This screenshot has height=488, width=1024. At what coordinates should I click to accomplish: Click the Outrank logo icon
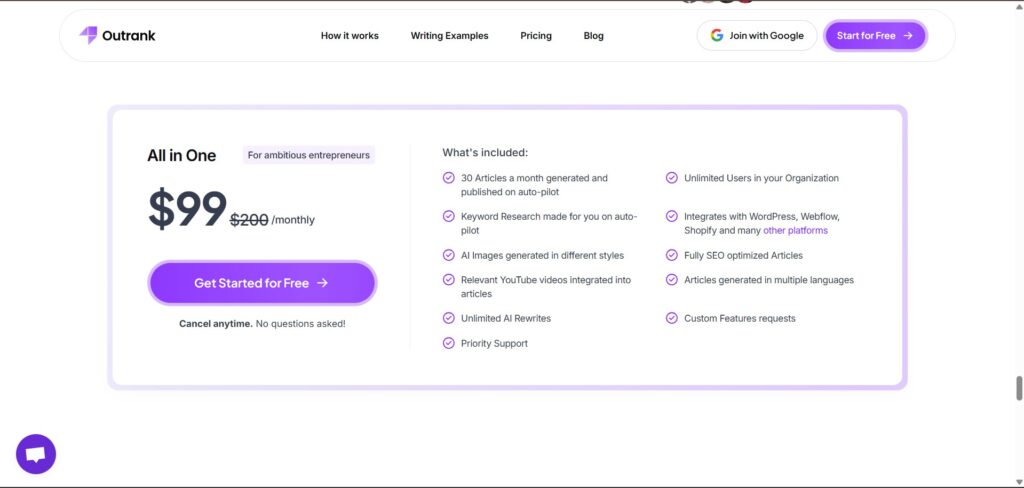(x=88, y=35)
